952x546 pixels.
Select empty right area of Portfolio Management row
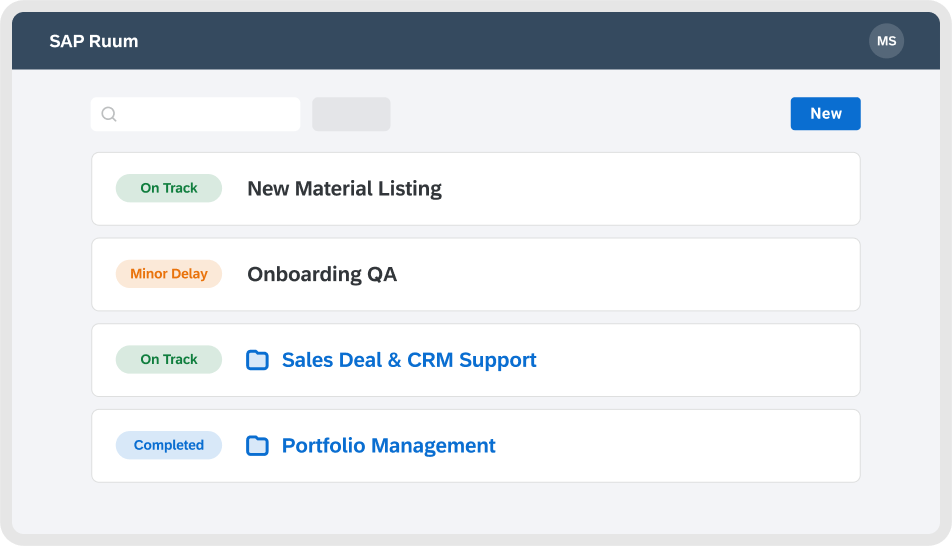pos(700,446)
